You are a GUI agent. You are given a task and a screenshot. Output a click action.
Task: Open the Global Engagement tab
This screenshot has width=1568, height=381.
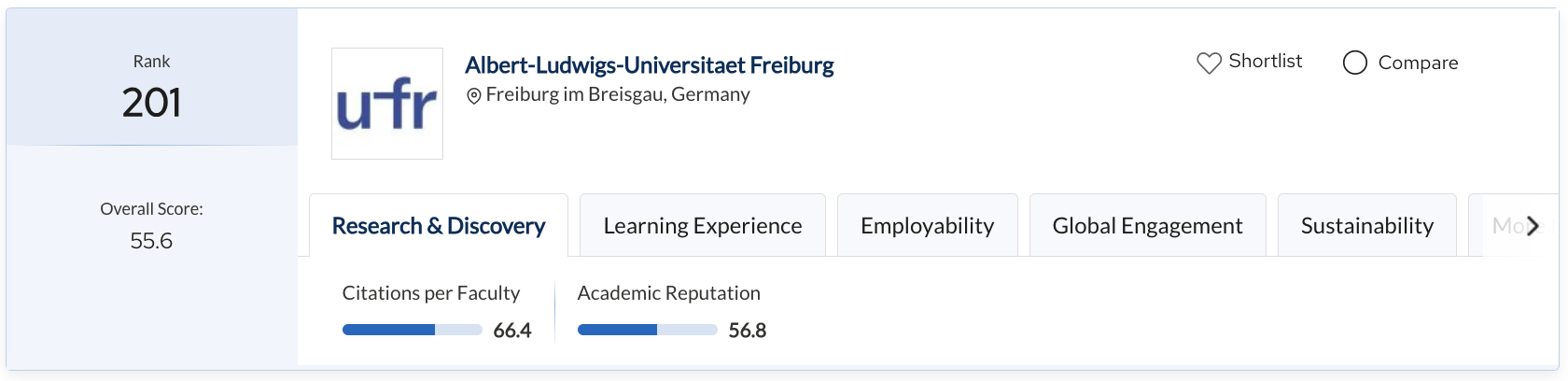pos(1148,225)
